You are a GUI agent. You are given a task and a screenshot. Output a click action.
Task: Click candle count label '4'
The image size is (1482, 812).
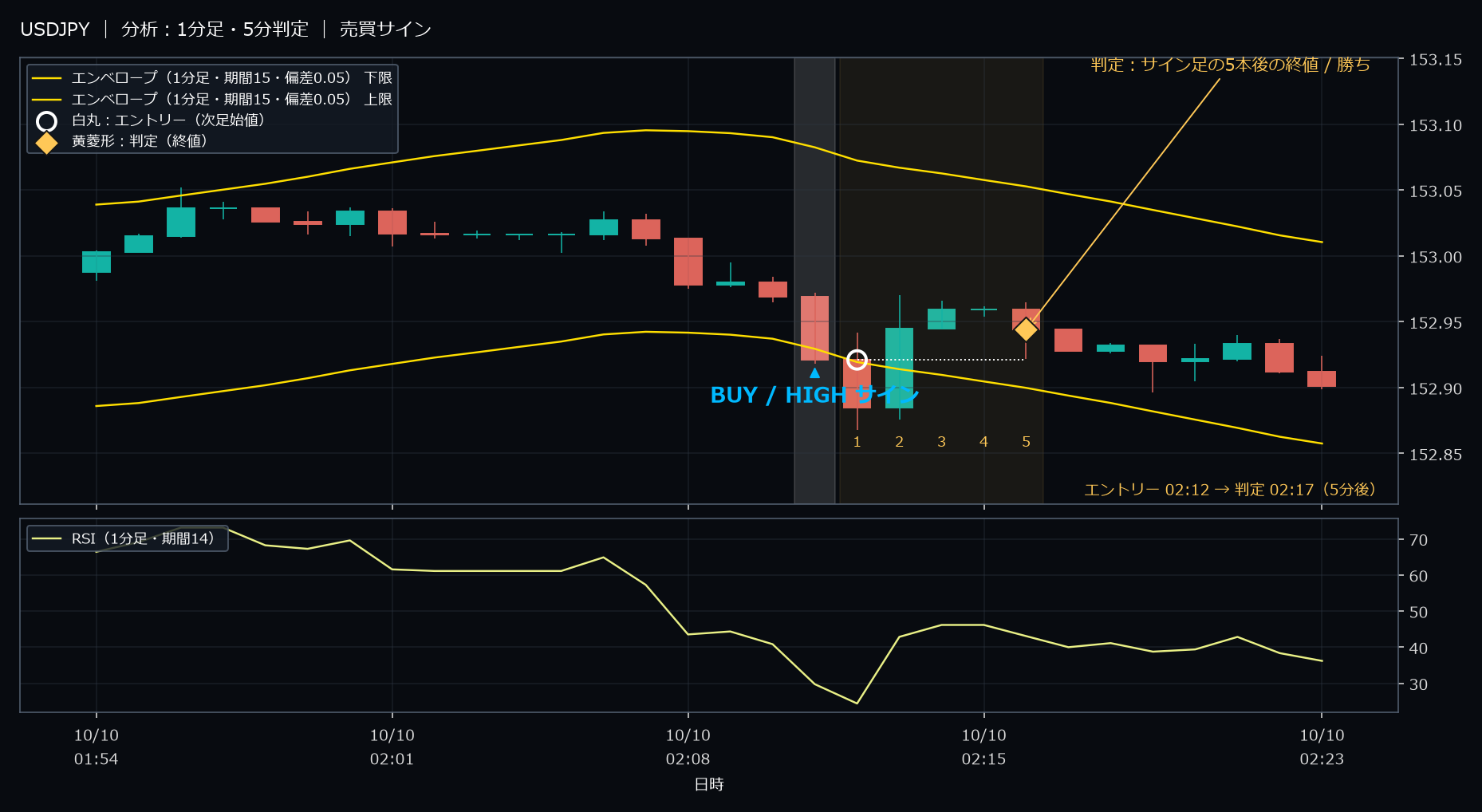(983, 441)
